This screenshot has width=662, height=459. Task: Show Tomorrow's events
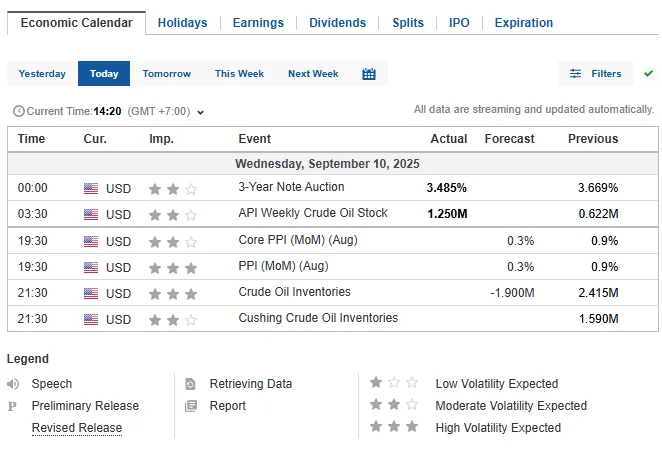167,73
